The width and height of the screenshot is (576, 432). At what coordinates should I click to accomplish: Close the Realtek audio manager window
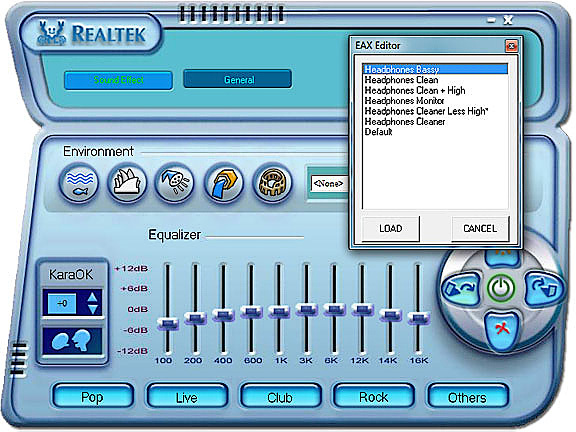point(508,20)
